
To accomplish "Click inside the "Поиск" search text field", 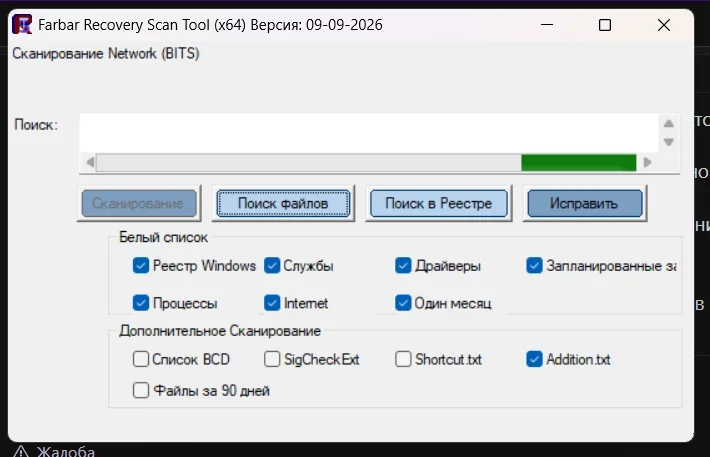I will point(369,133).
